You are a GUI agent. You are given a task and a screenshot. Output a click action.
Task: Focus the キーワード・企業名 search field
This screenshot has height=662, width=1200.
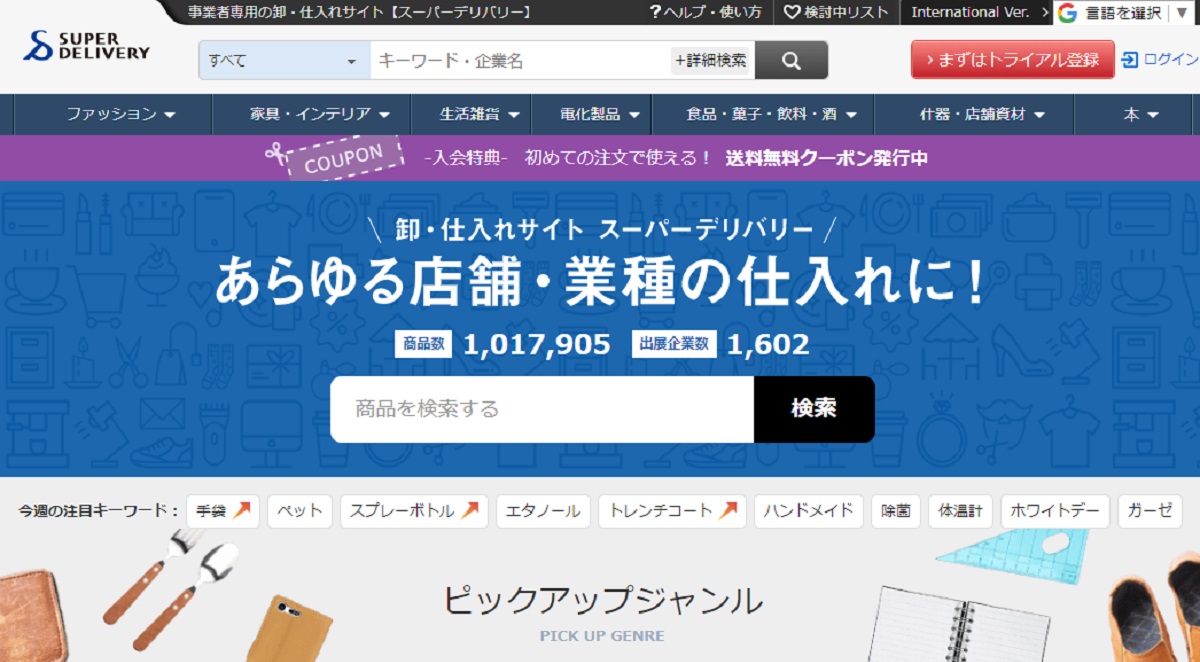tap(520, 61)
